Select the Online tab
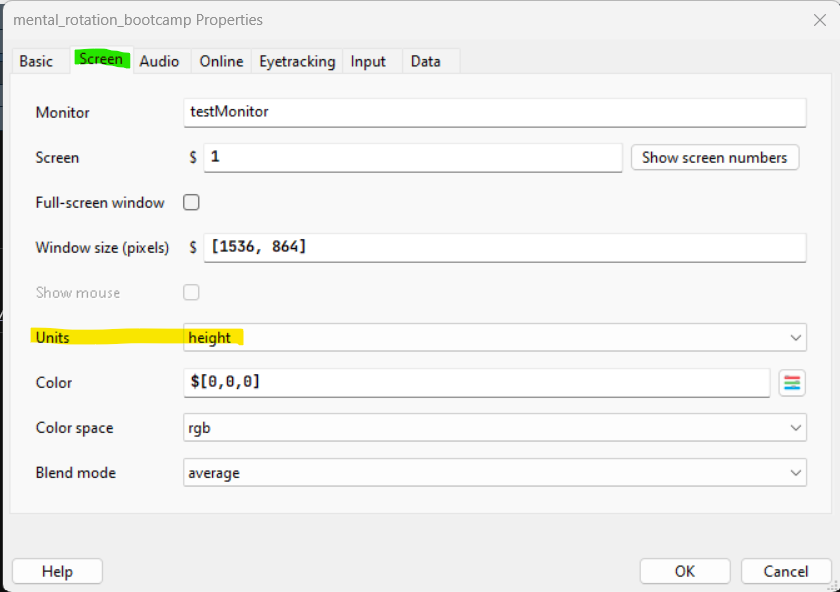Image resolution: width=840 pixels, height=592 pixels. [221, 61]
